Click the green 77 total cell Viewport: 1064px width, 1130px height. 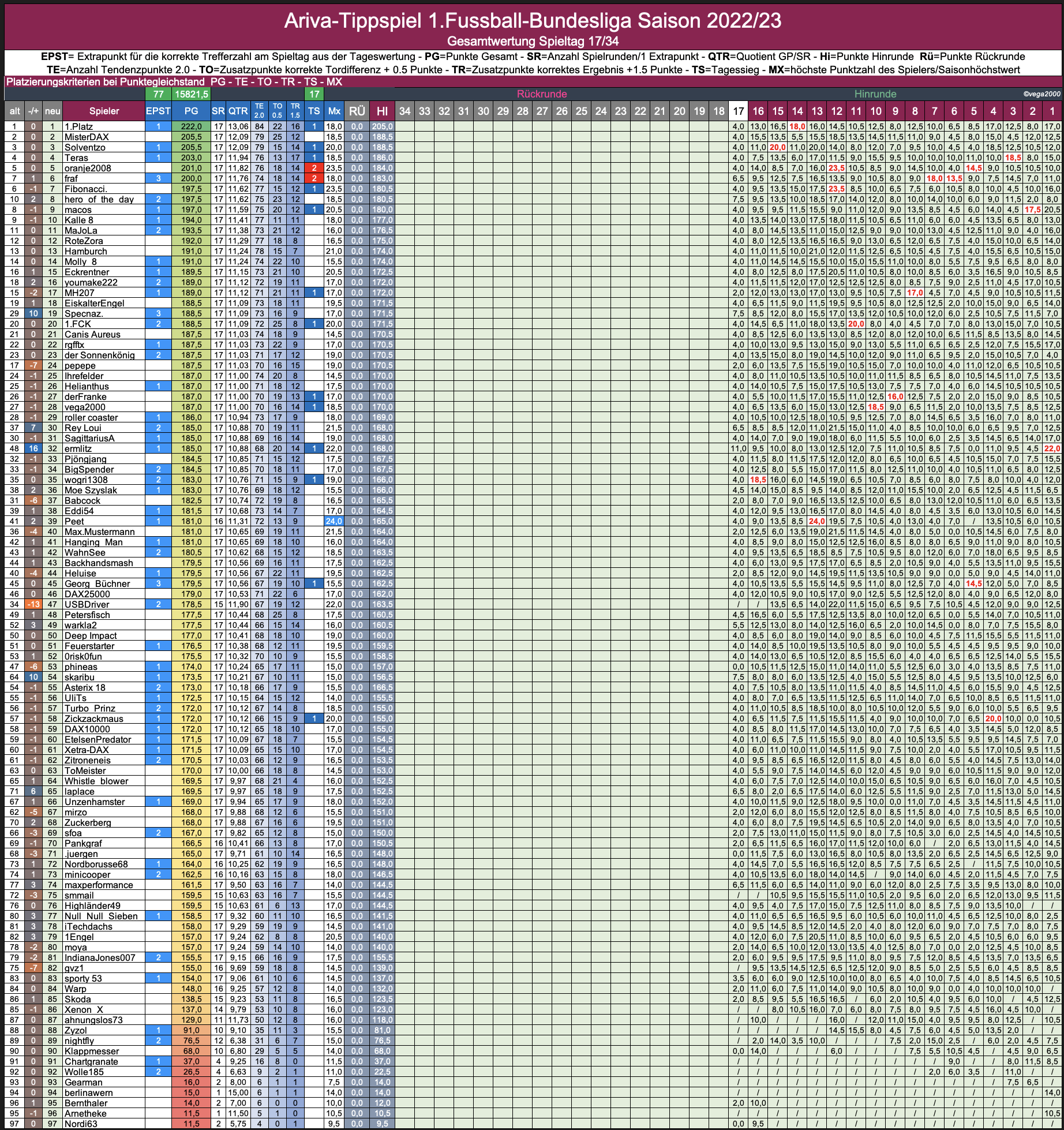(x=158, y=94)
